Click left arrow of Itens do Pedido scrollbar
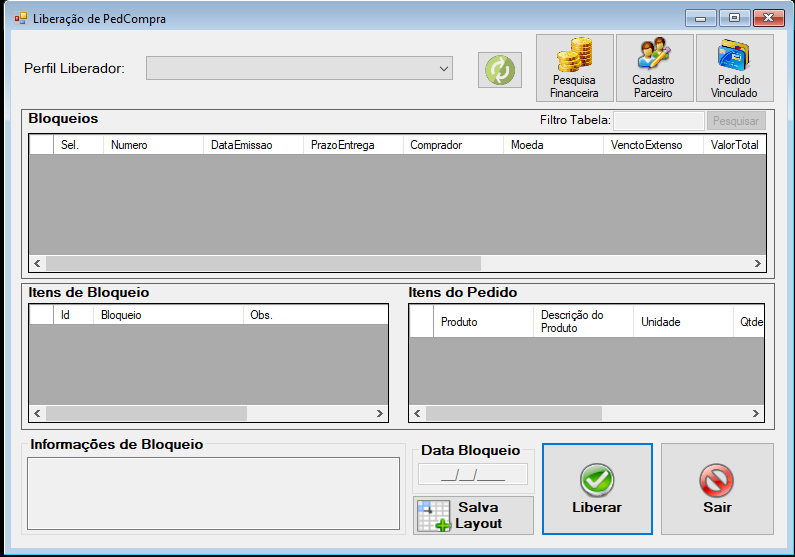795x557 pixels. click(417, 414)
